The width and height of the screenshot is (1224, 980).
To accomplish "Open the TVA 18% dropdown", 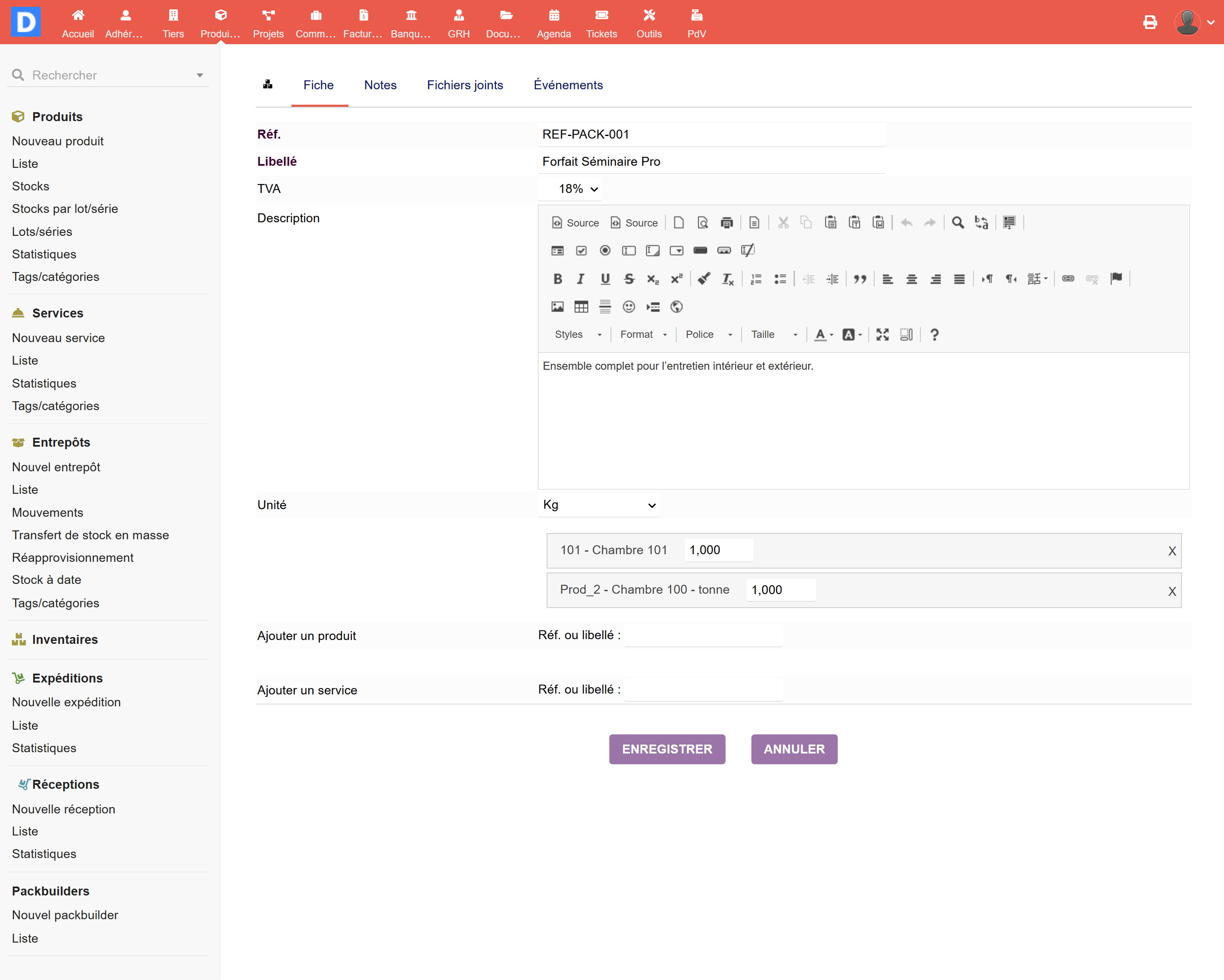I will [578, 189].
